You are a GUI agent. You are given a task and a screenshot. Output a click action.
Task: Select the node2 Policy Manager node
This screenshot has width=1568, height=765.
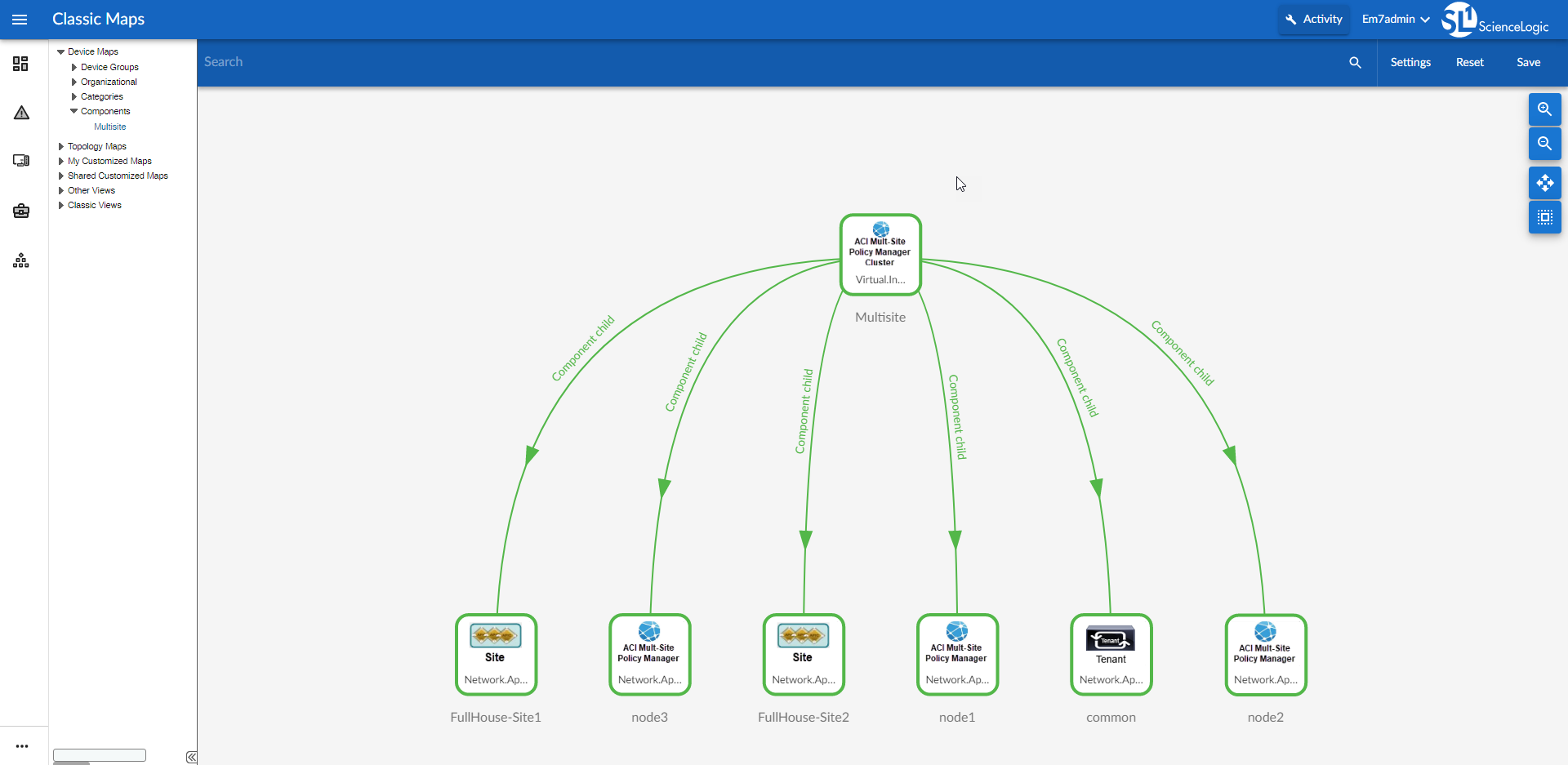click(x=1265, y=655)
